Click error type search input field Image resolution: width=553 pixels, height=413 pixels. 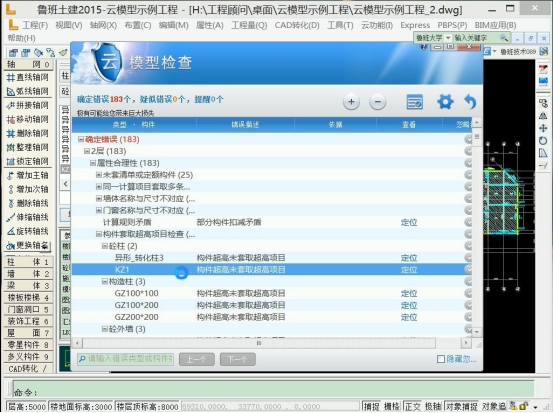point(126,359)
